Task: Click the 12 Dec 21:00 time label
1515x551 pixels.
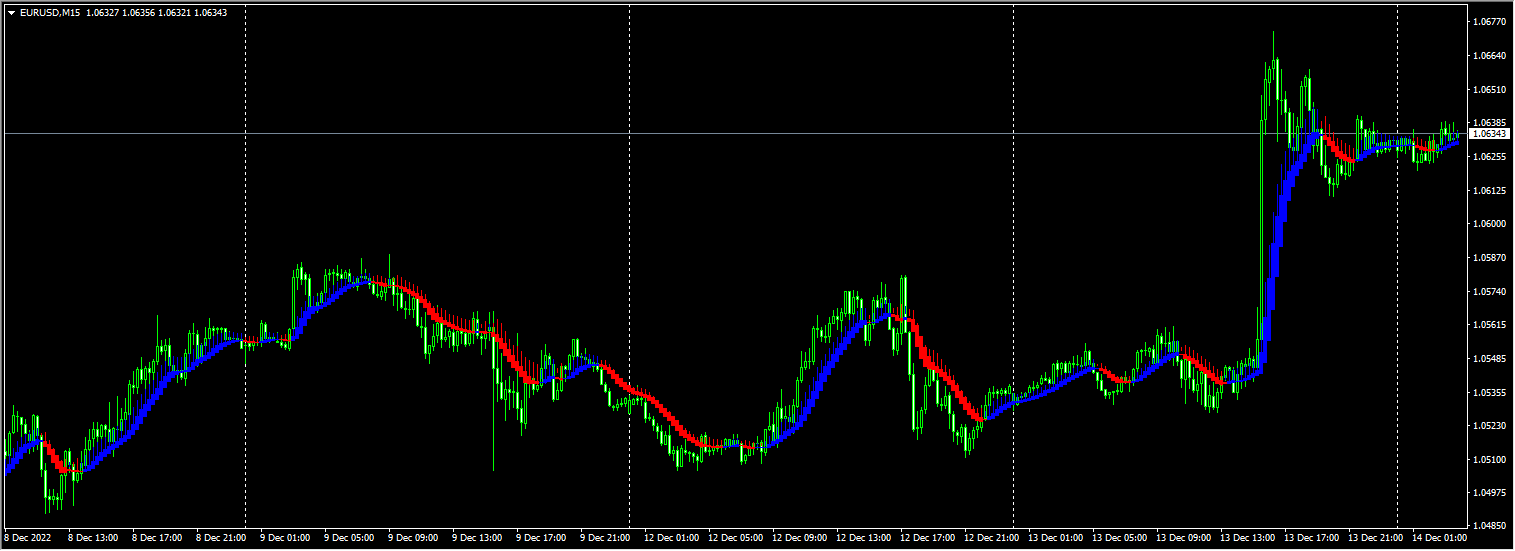Action: pos(992,538)
